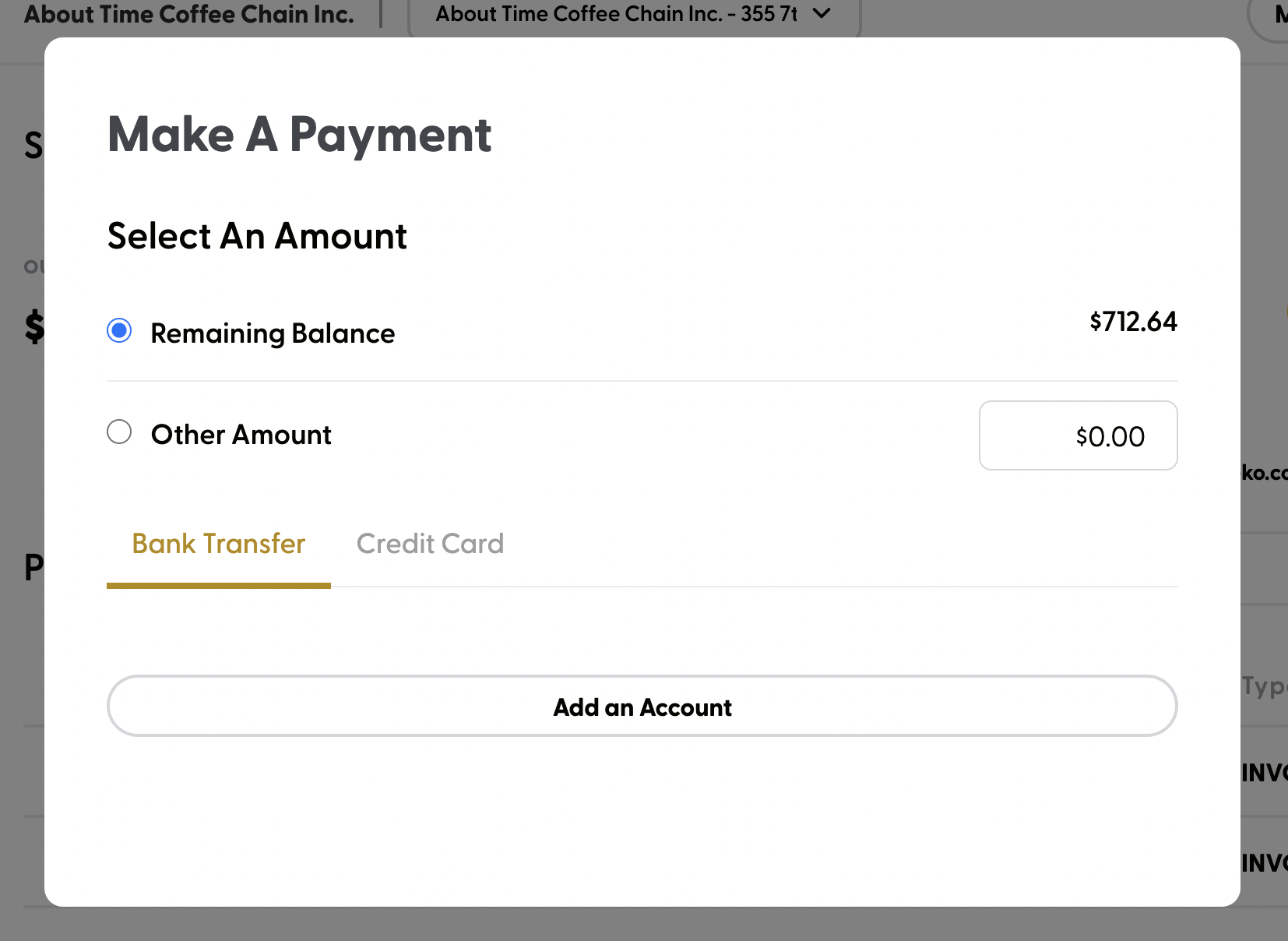Switch to the Credit Card tab
The height and width of the screenshot is (941, 1288).
pyautogui.click(x=430, y=543)
